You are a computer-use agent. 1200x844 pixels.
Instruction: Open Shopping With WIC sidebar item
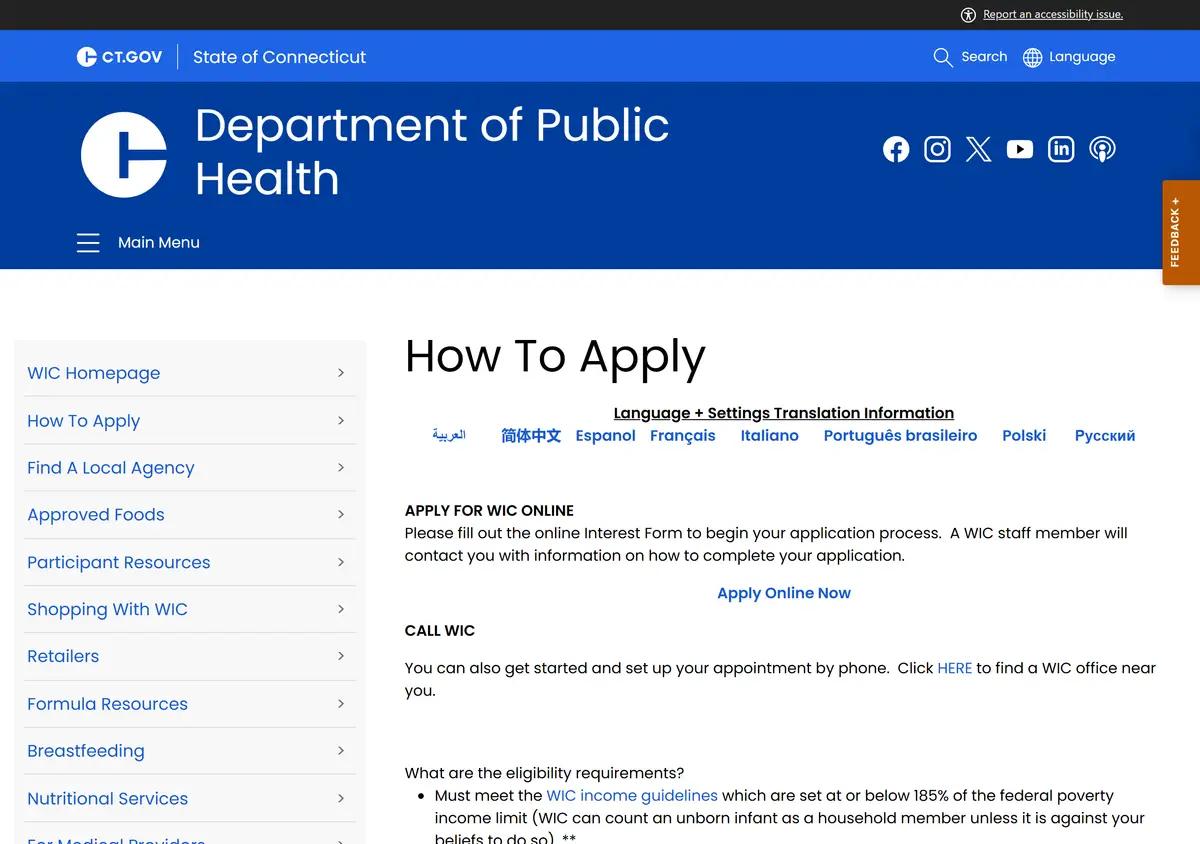107,609
